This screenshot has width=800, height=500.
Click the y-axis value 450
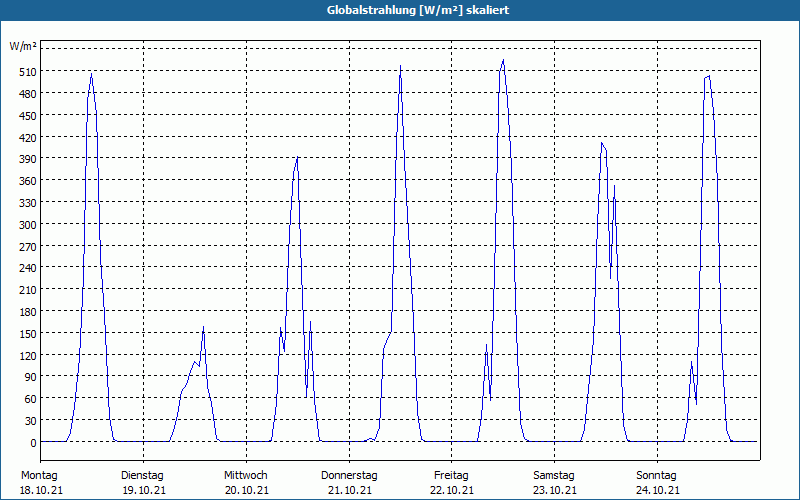[28, 116]
